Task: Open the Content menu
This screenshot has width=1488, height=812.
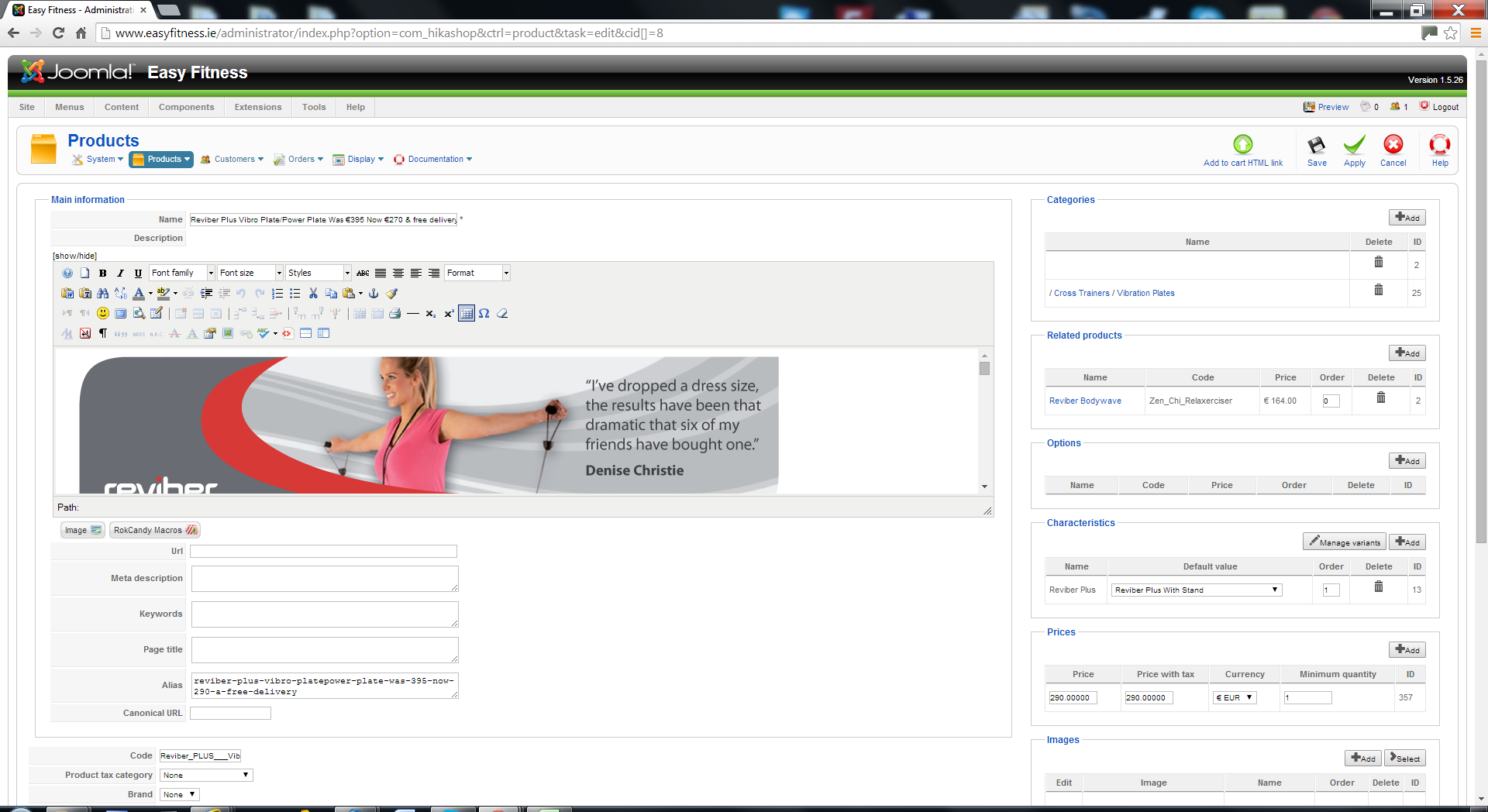Action: [122, 107]
